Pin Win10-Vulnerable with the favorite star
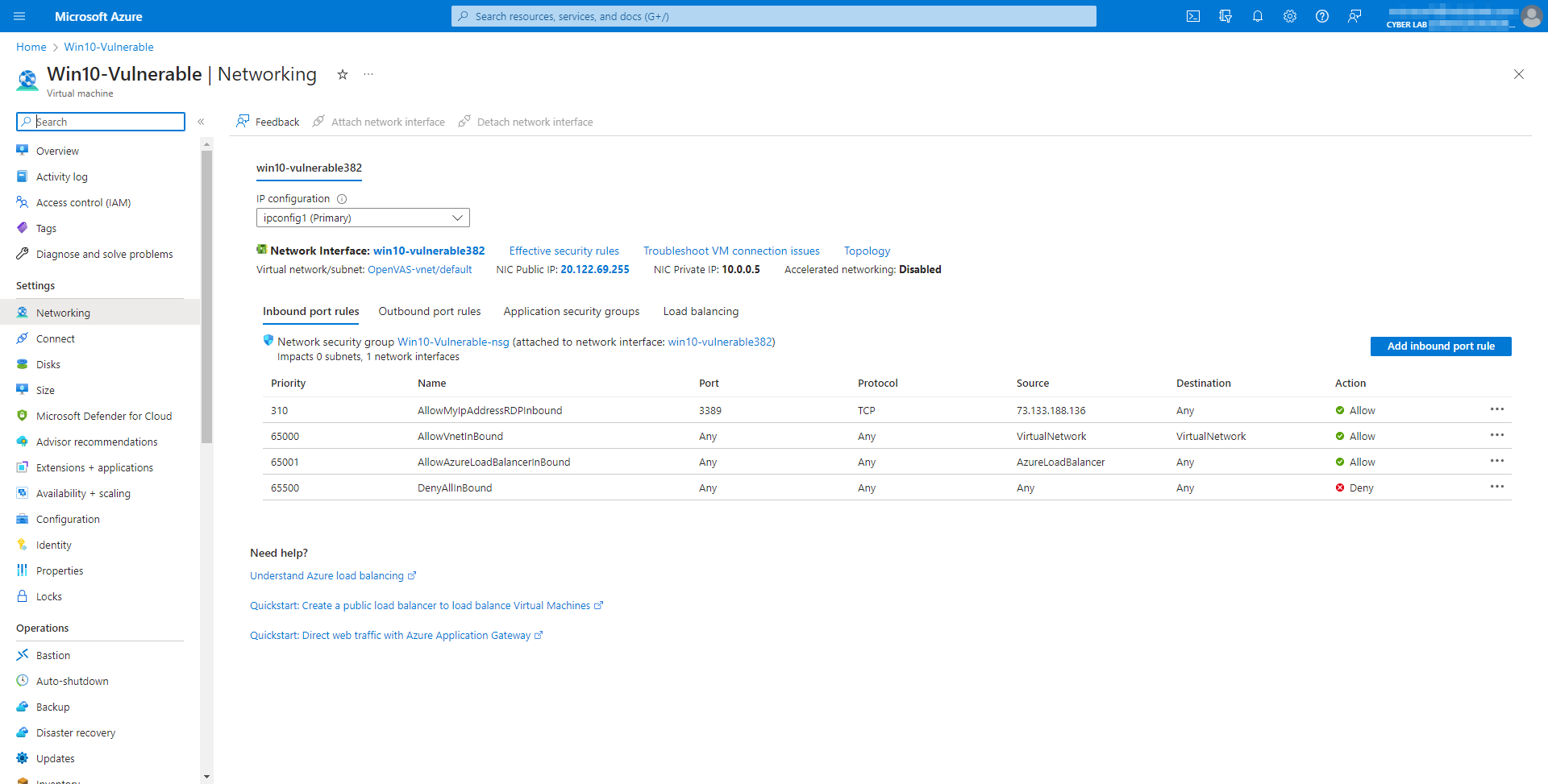This screenshot has height=784, width=1548. click(x=343, y=74)
